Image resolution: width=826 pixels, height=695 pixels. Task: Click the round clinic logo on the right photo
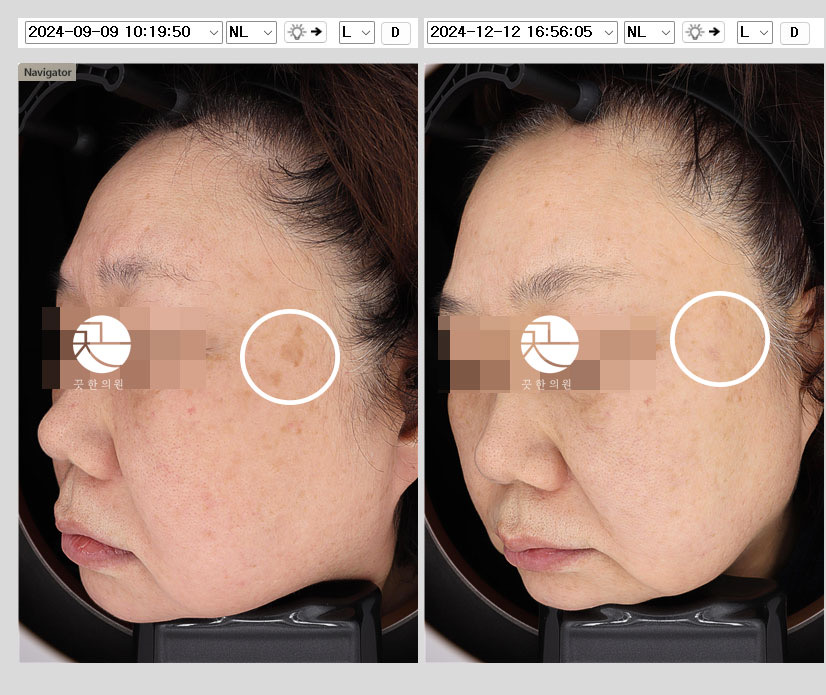pos(549,344)
